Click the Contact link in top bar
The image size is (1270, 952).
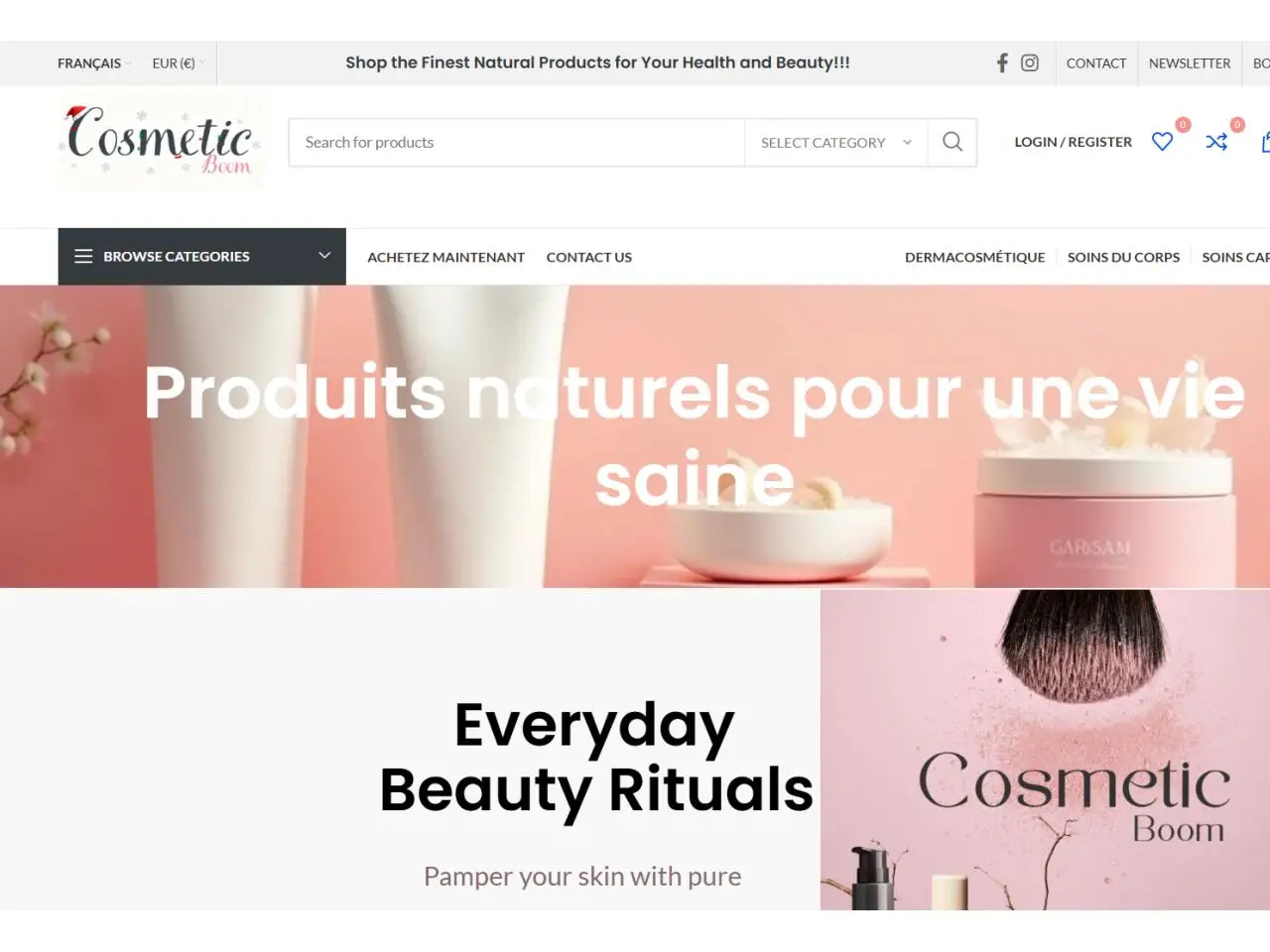[x=1096, y=63]
